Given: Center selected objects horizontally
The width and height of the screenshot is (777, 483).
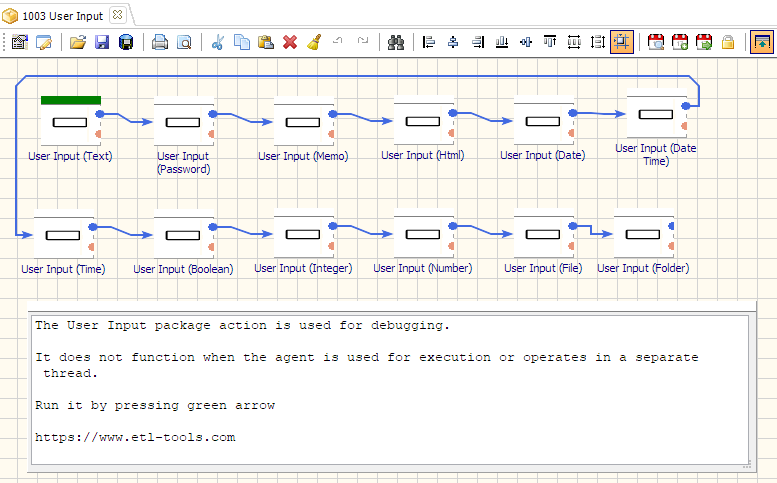Looking at the screenshot, I should [453, 42].
